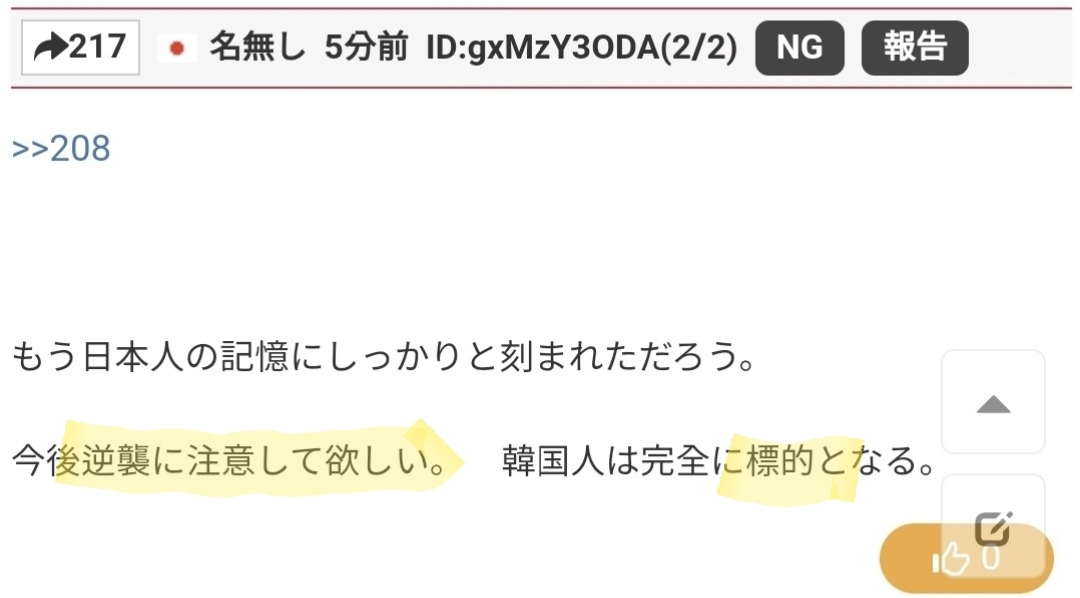Viewport: 1080px width, 598px height.
Task: Click the (2/2) post count of this ID
Action: coord(698,48)
